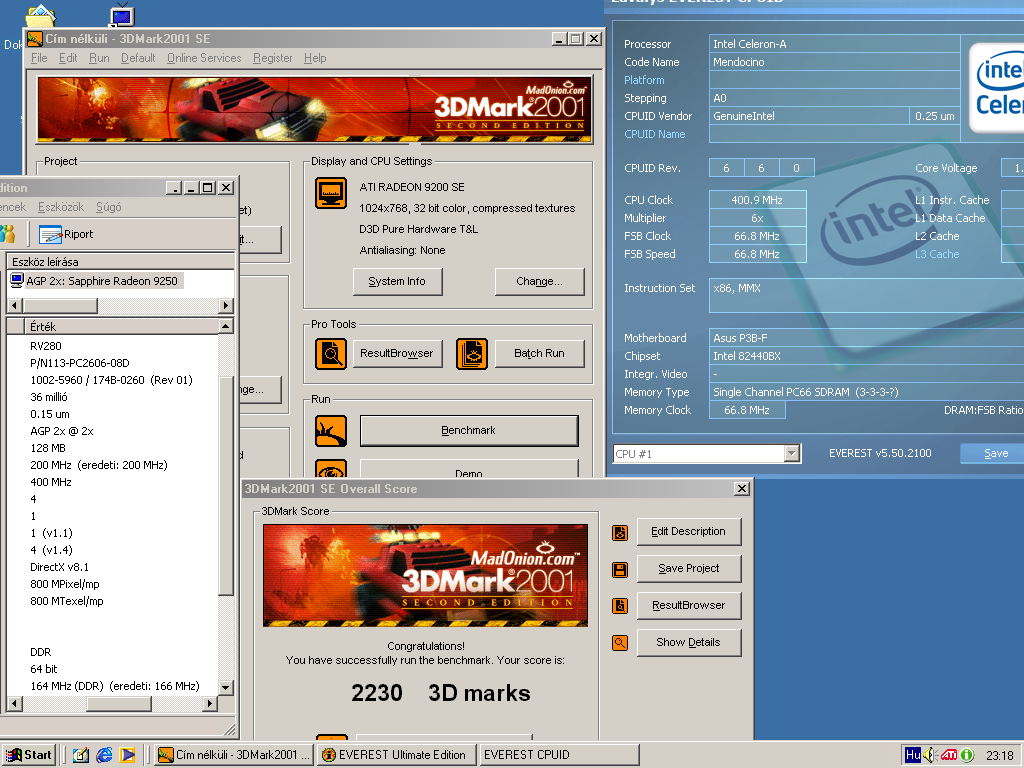Click the ResultBrowser button in the Overall Score dialog
The height and width of the screenshot is (768, 1024).
click(689, 605)
